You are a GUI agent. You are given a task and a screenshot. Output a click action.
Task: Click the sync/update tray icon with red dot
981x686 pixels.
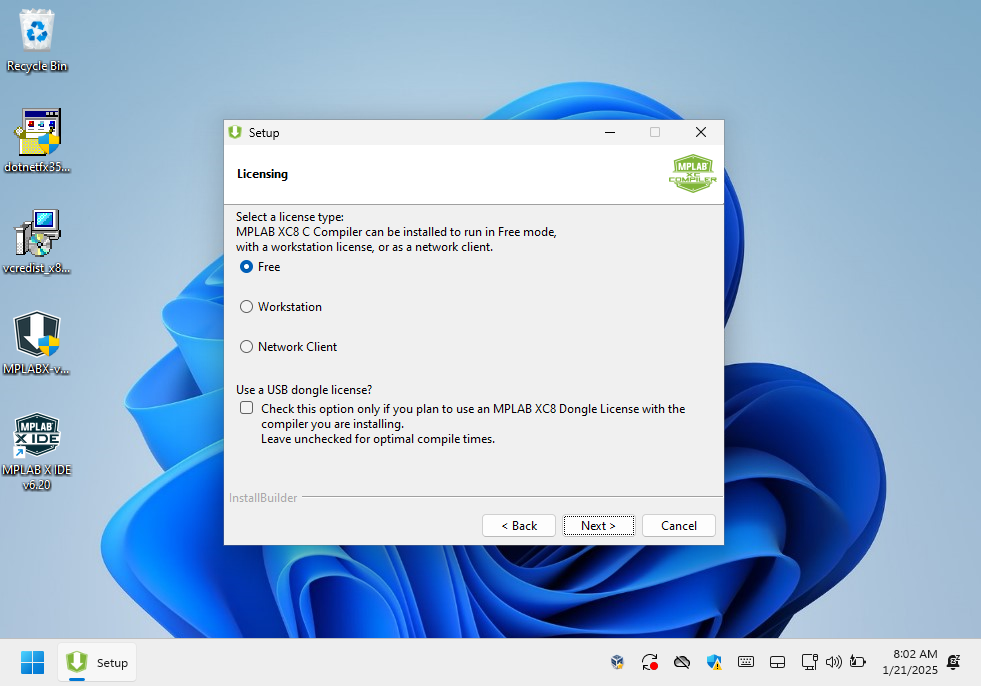(x=650, y=662)
